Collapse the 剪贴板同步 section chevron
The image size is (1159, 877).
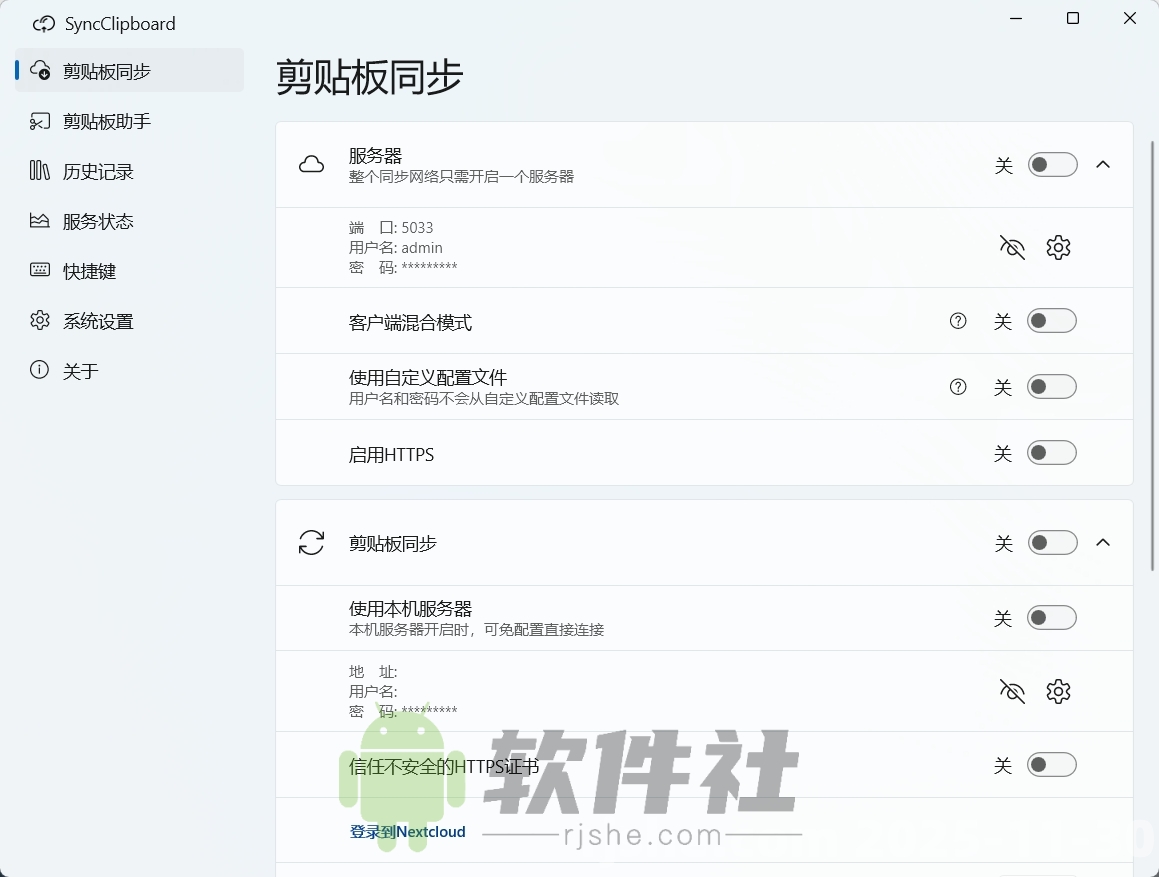1103,543
